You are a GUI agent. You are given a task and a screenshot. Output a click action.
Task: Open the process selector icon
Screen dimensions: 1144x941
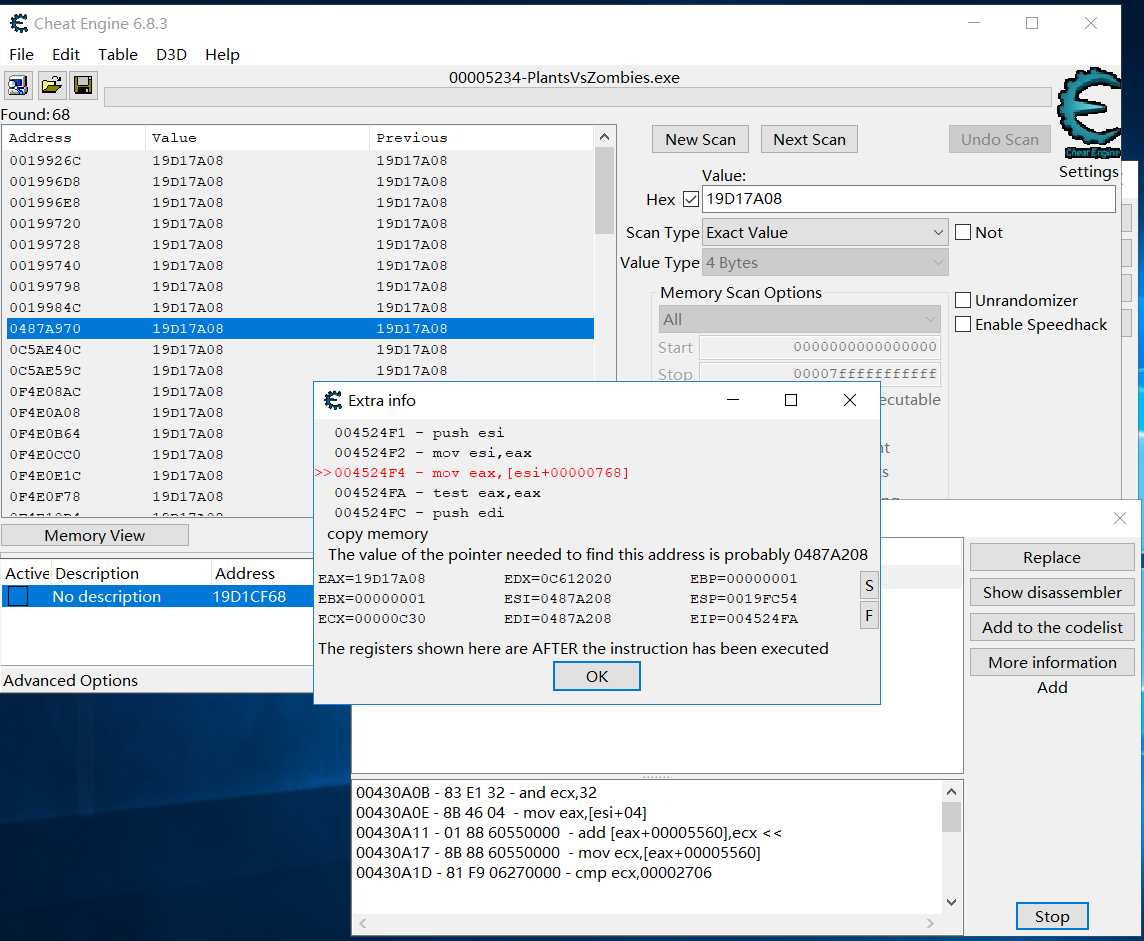[x=18, y=85]
